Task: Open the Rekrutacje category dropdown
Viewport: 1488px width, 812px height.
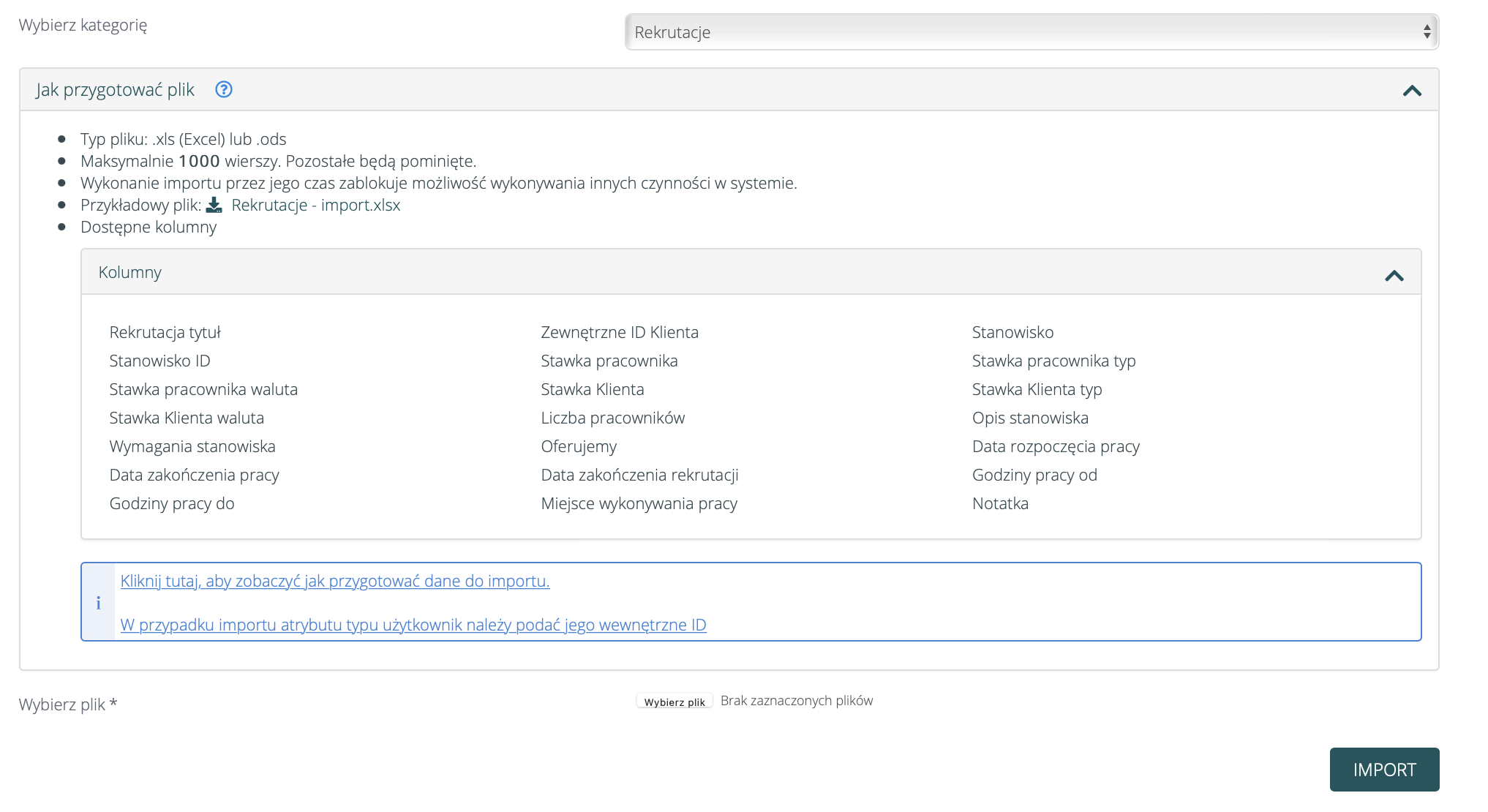Action: (1032, 32)
